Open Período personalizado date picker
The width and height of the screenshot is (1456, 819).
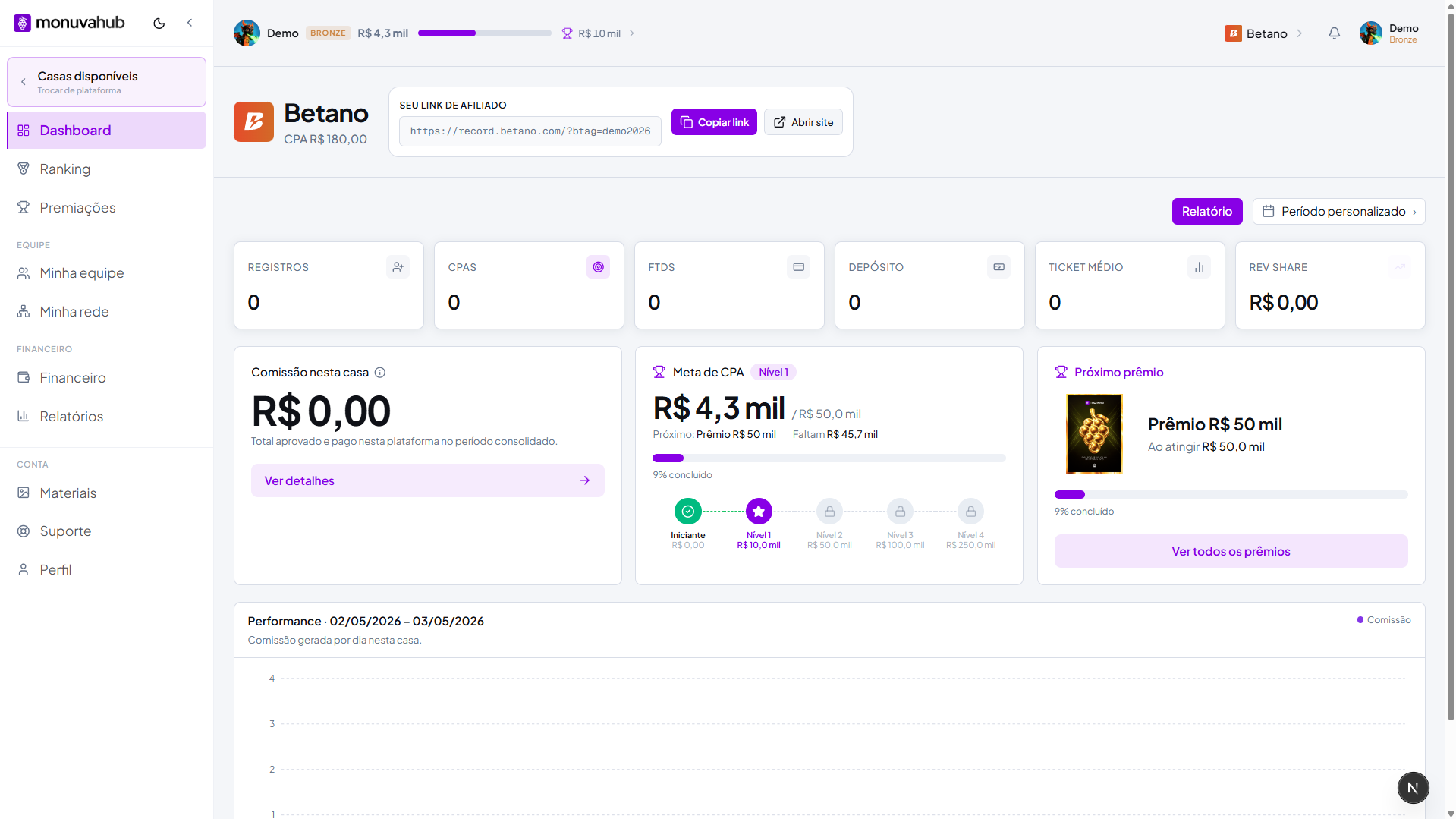(1339, 212)
